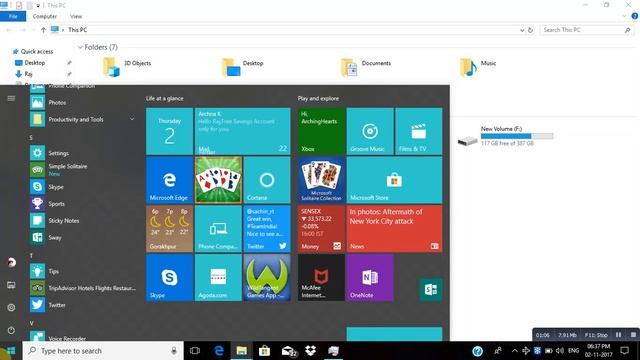Open the Microsoft Edge tile

[x=169, y=180]
